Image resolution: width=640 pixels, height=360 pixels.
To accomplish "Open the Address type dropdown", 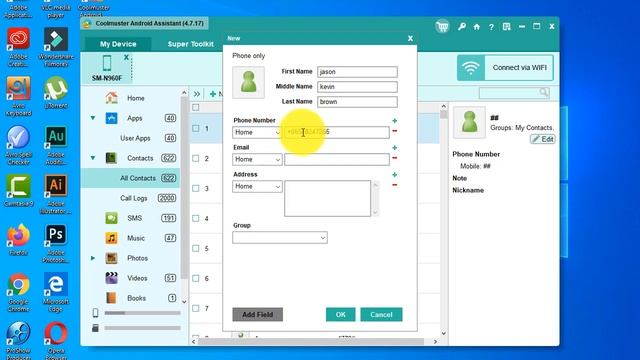I will coord(257,187).
